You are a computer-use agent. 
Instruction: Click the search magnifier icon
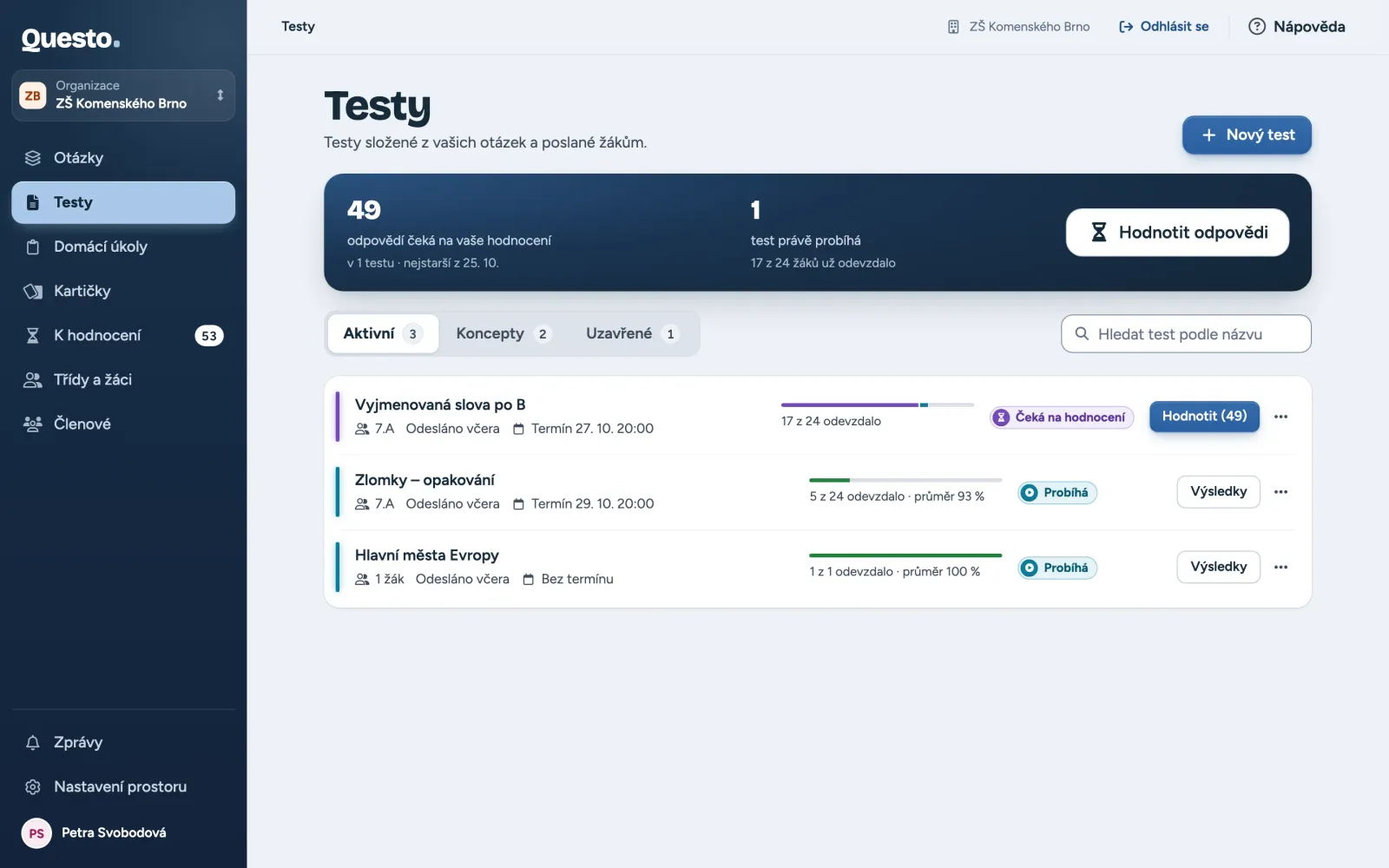[1082, 333]
